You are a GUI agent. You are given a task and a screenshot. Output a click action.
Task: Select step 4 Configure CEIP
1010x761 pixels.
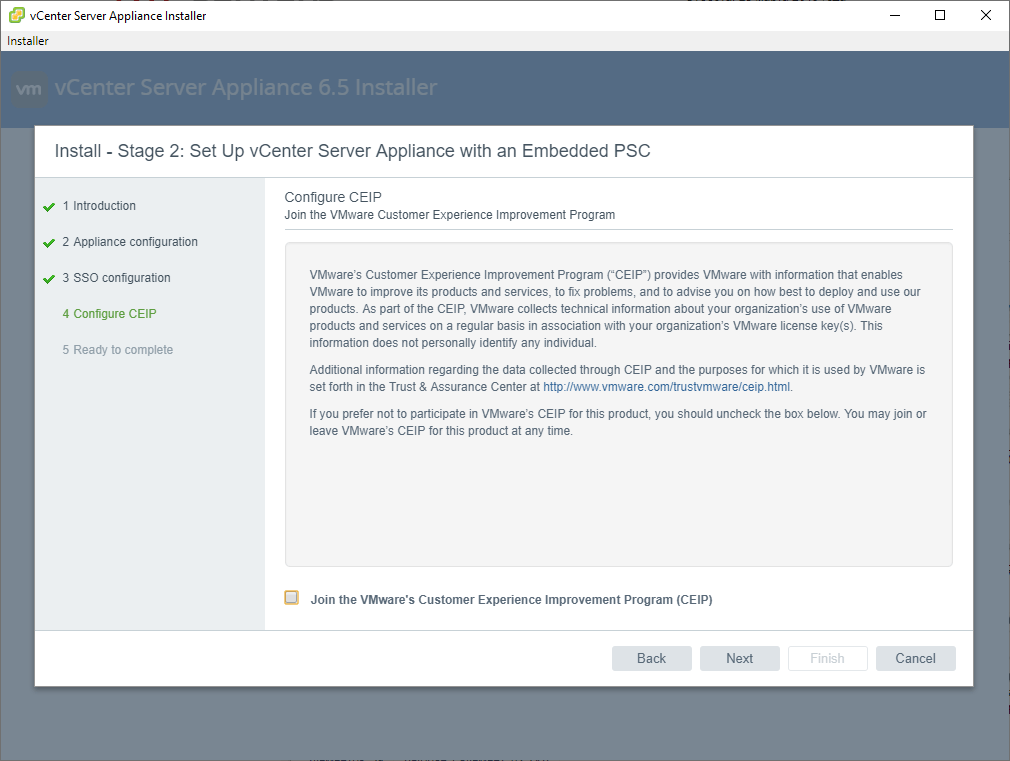(x=109, y=314)
